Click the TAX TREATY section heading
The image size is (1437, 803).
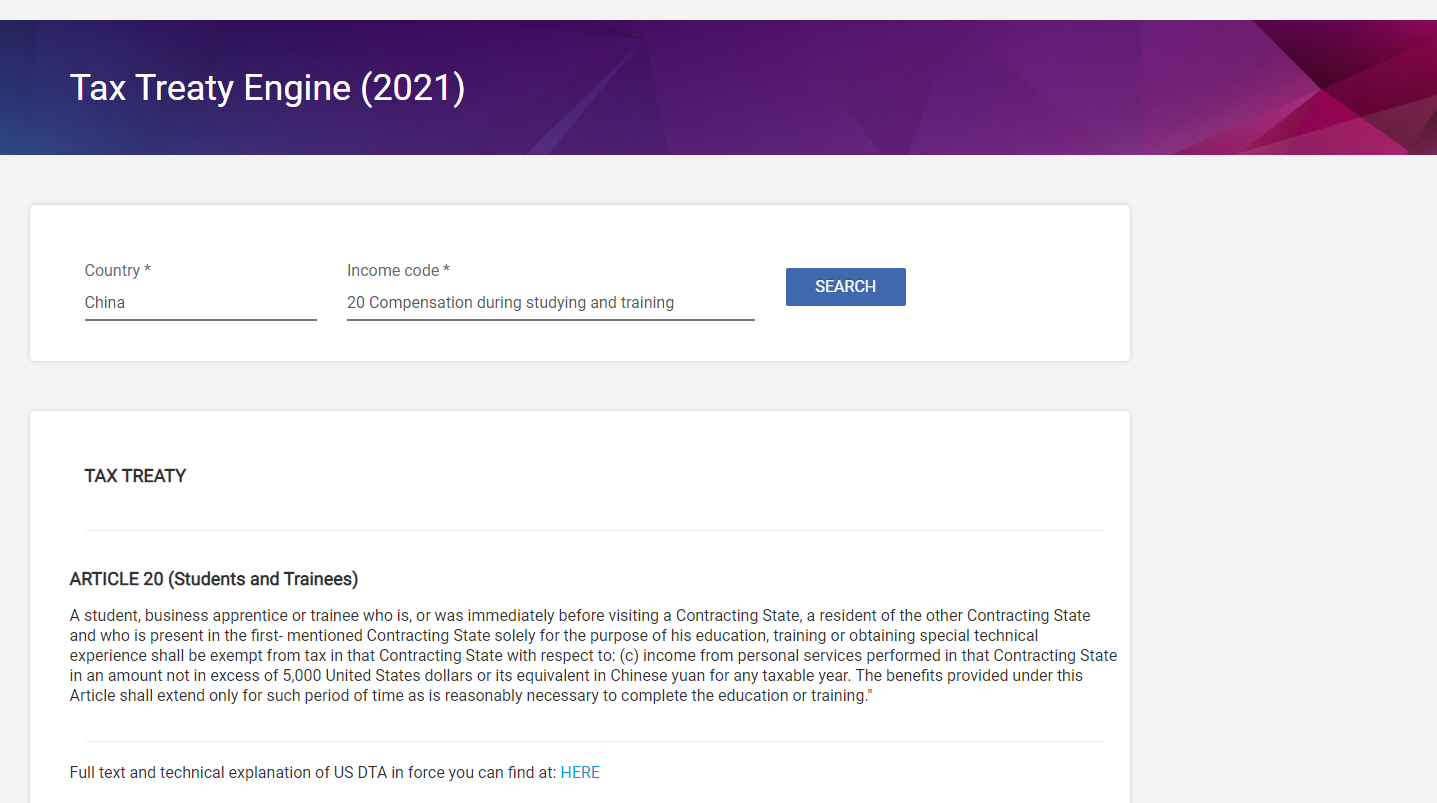[135, 476]
